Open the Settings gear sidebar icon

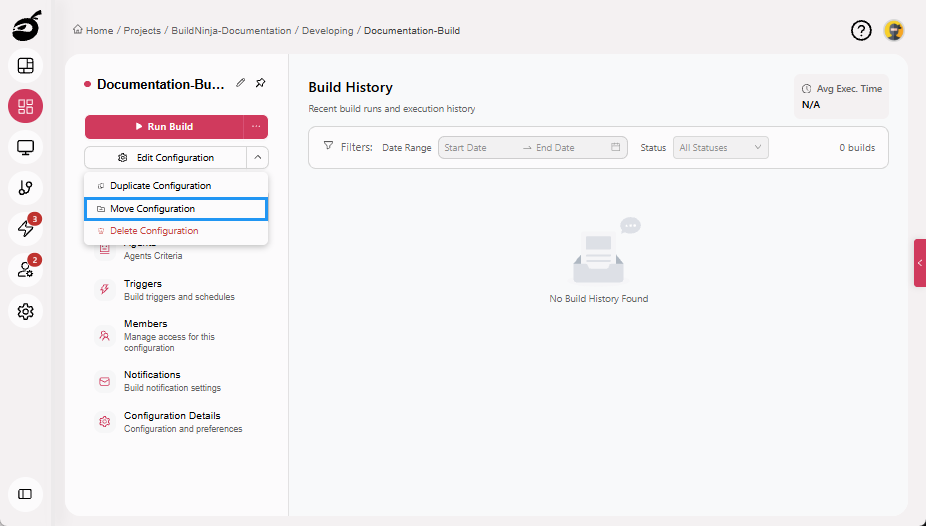25,311
